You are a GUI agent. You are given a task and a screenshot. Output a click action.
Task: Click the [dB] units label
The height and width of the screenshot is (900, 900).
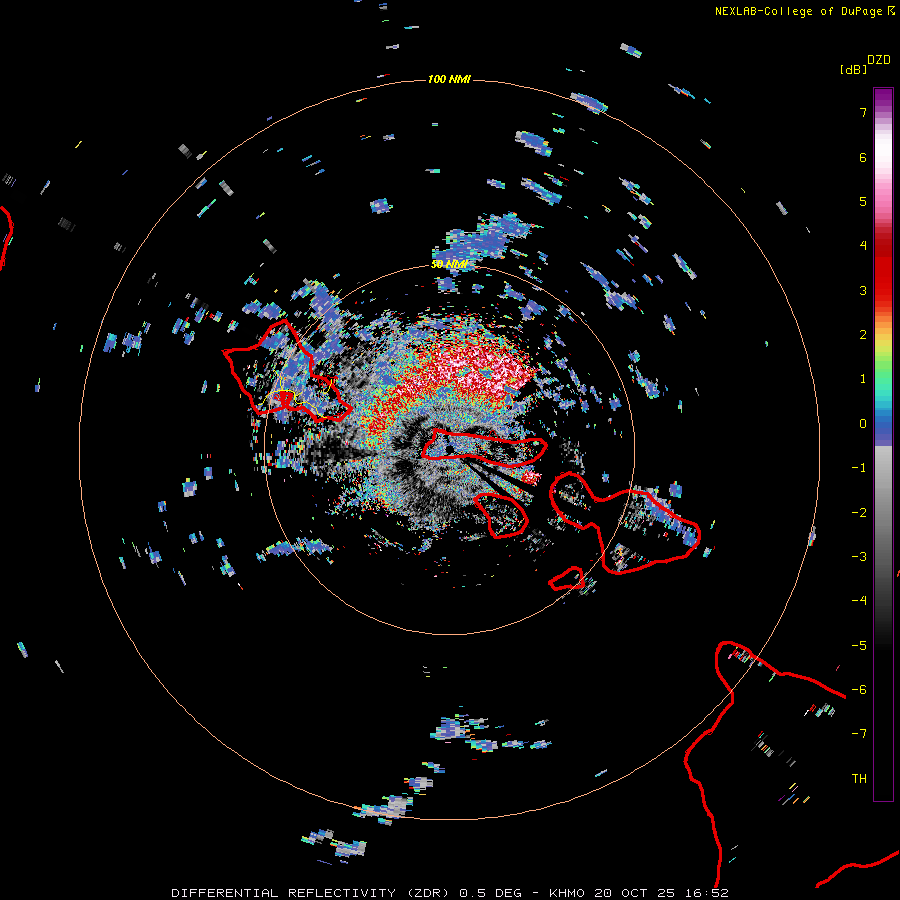click(853, 69)
